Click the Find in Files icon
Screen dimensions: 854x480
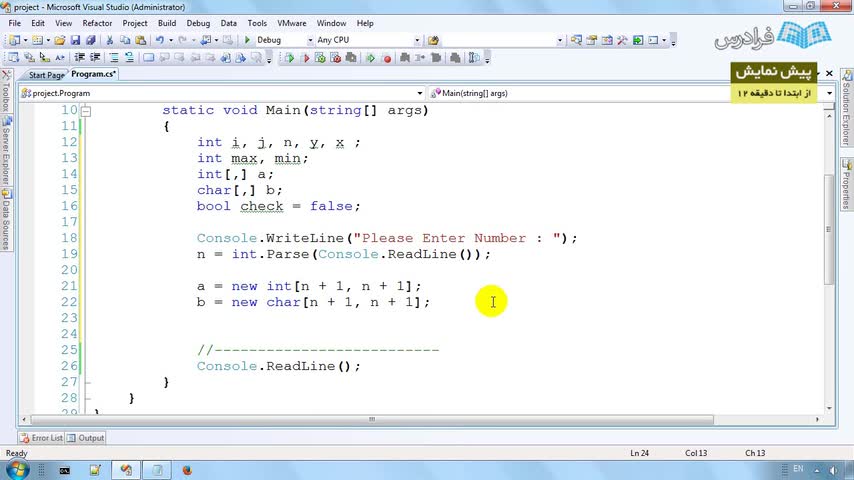pos(434,40)
